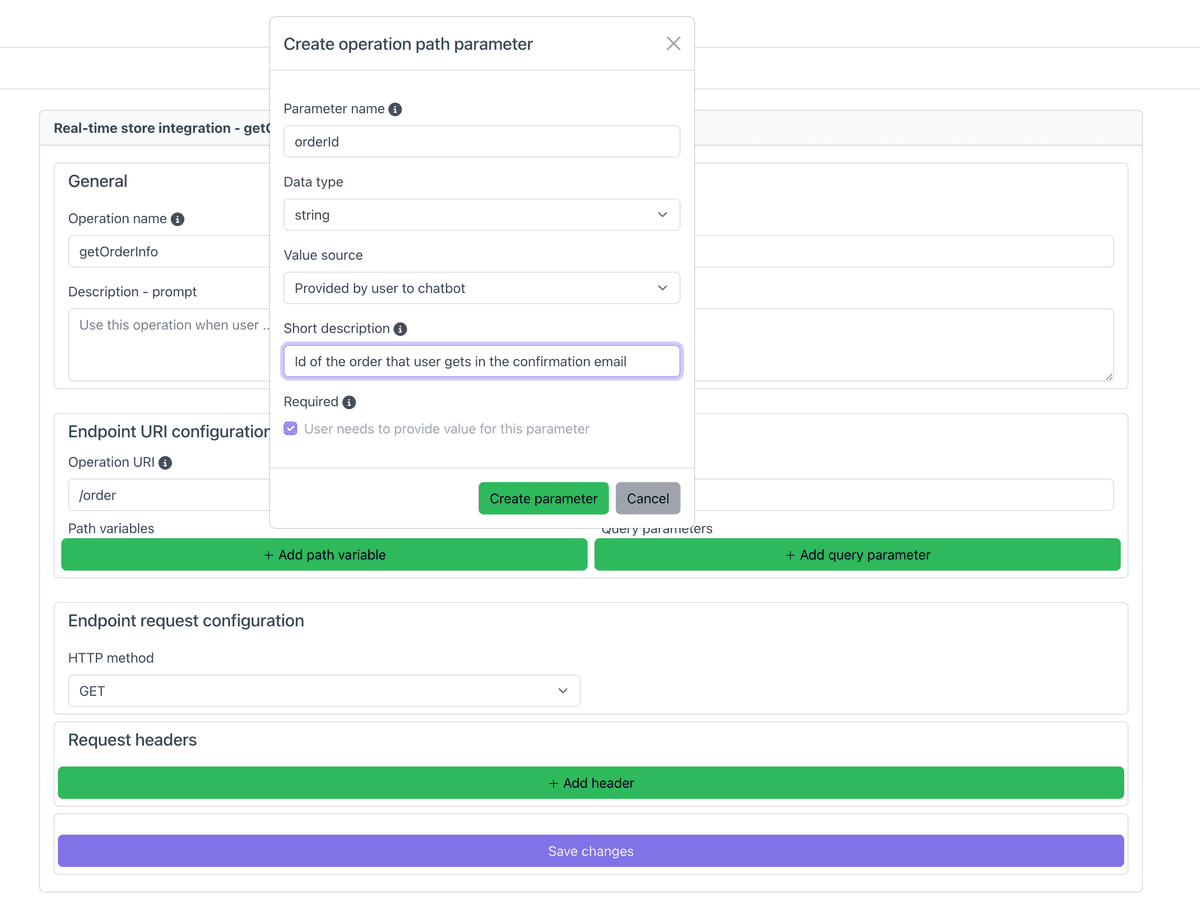
Task: Click the Parameter name field containing orderId
Action: coord(481,141)
